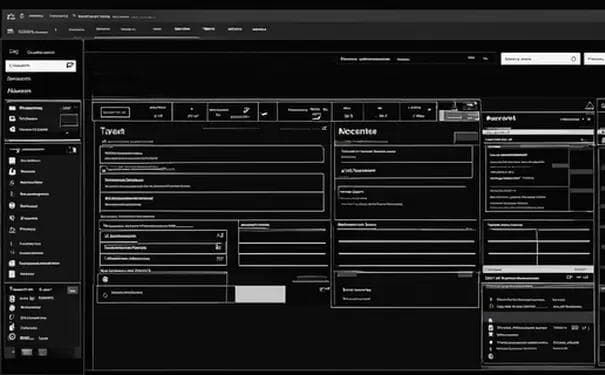Click the home icon in the title bar
605x375 pixels.
11,16
